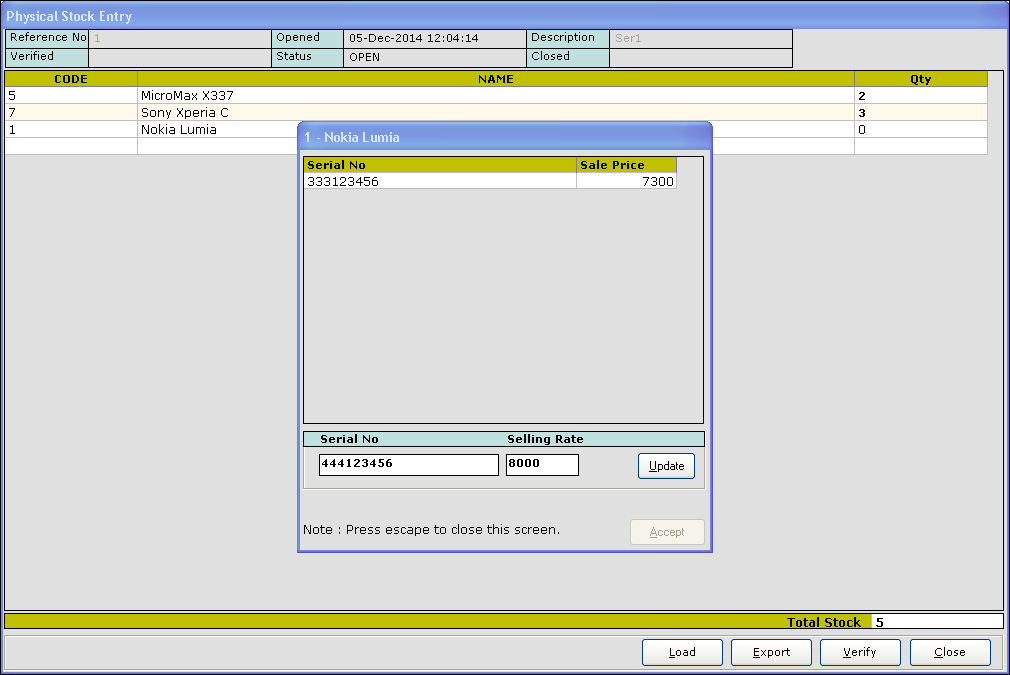Screen dimensions: 1010x675
Task: Select the sale price cell 7300
Action: point(626,182)
